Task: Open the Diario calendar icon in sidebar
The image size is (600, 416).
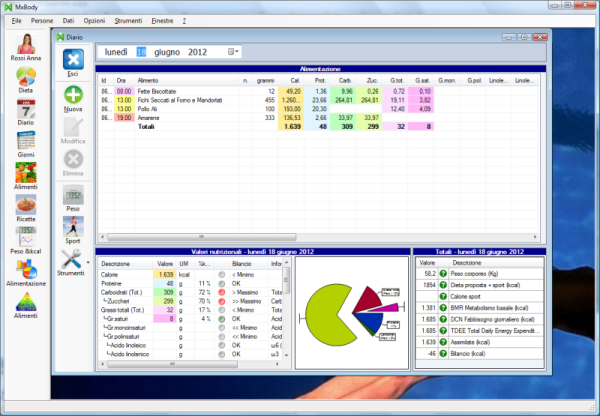Action: tap(26, 109)
